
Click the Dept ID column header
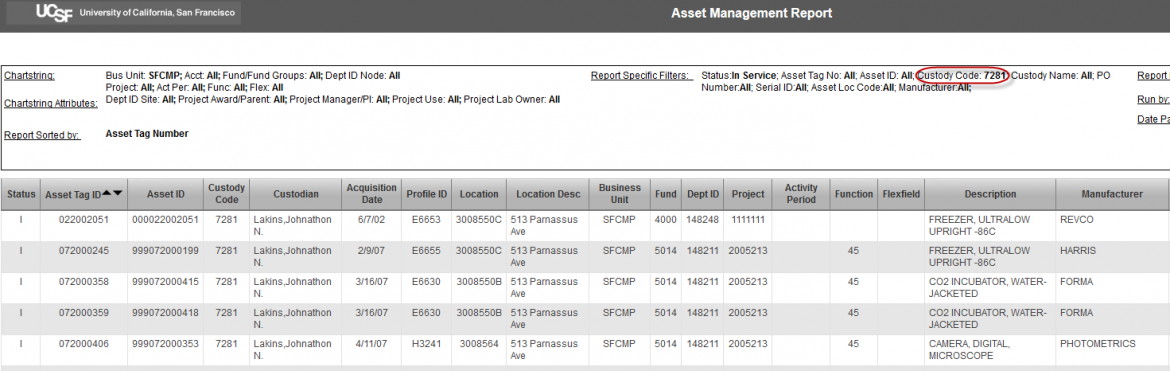click(702, 194)
